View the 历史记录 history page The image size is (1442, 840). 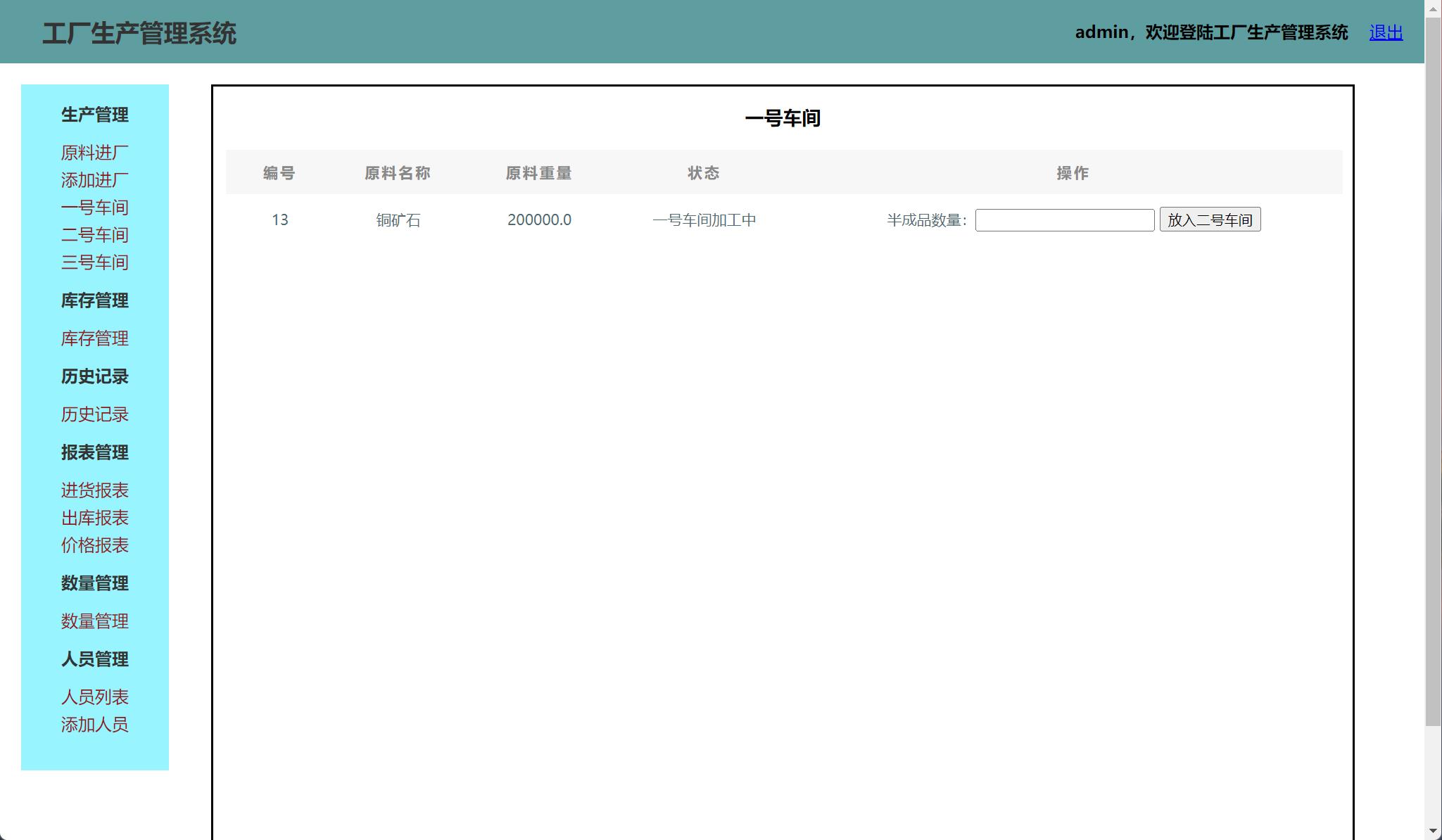point(94,414)
